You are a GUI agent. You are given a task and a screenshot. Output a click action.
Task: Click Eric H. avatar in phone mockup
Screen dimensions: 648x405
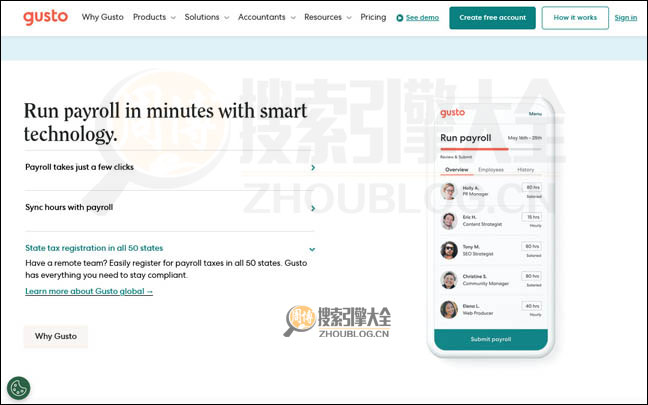tap(448, 221)
